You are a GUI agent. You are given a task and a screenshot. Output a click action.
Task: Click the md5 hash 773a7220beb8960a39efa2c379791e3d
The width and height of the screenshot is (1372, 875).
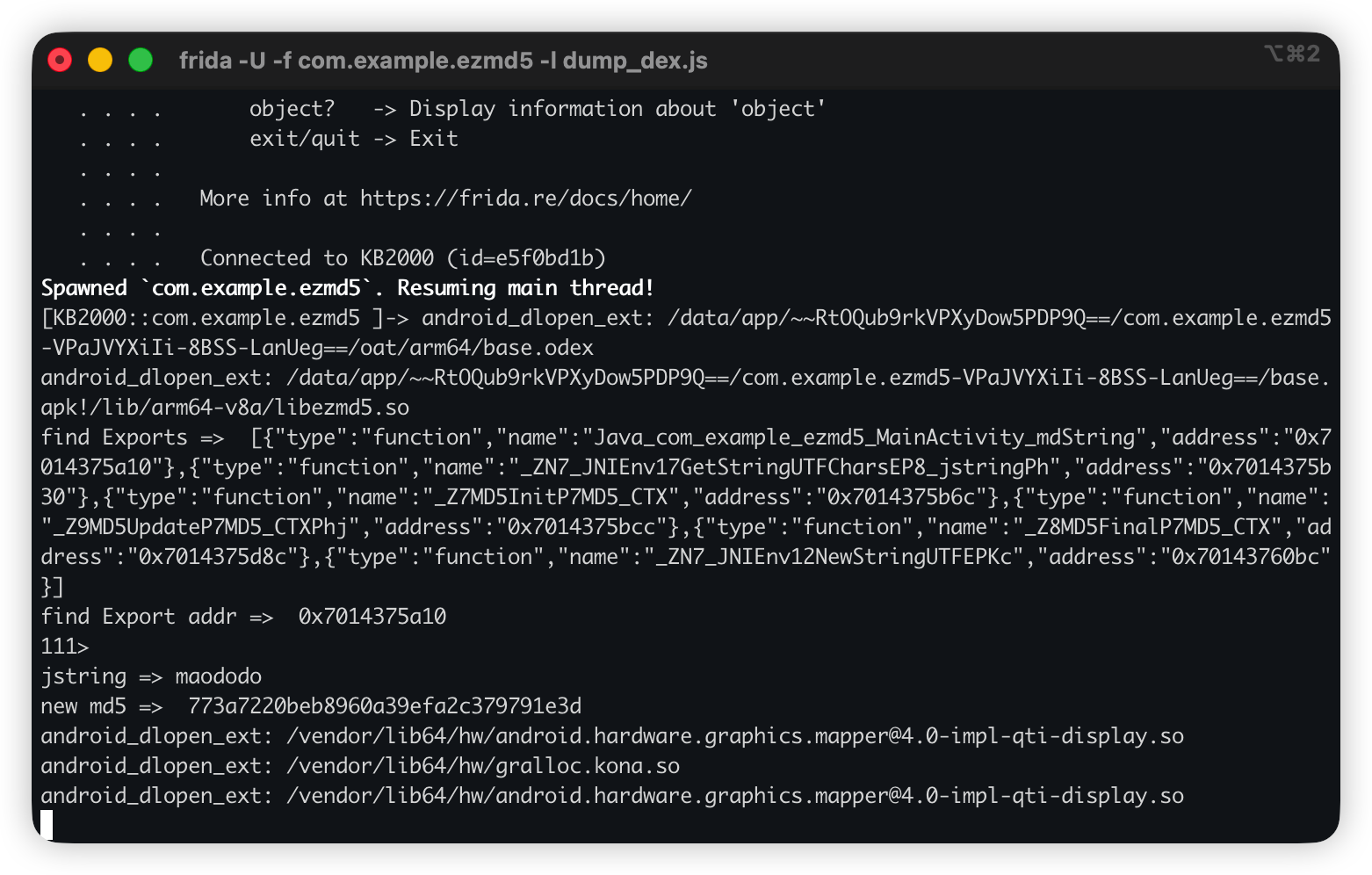pos(385,706)
